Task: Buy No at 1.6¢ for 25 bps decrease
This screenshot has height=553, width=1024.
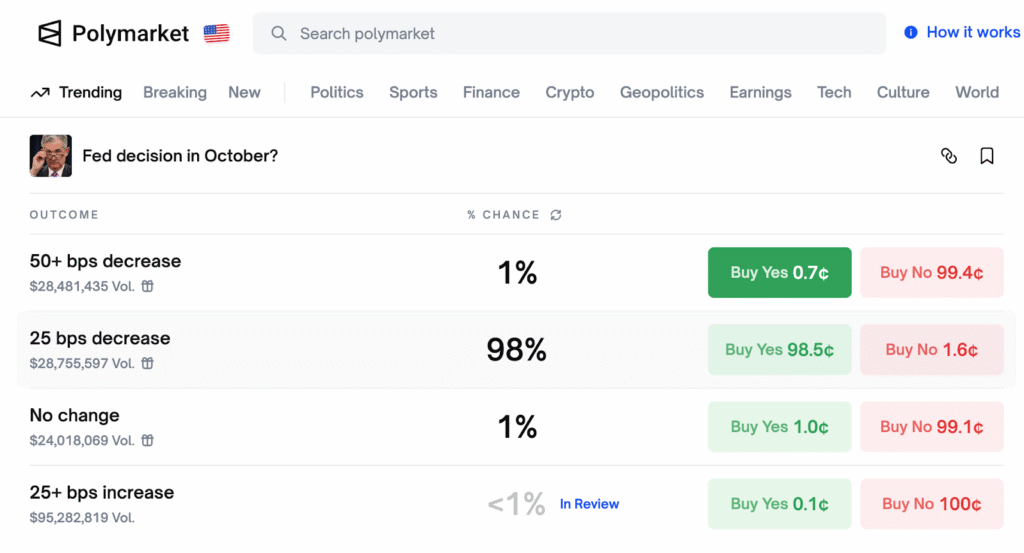Action: pos(931,350)
